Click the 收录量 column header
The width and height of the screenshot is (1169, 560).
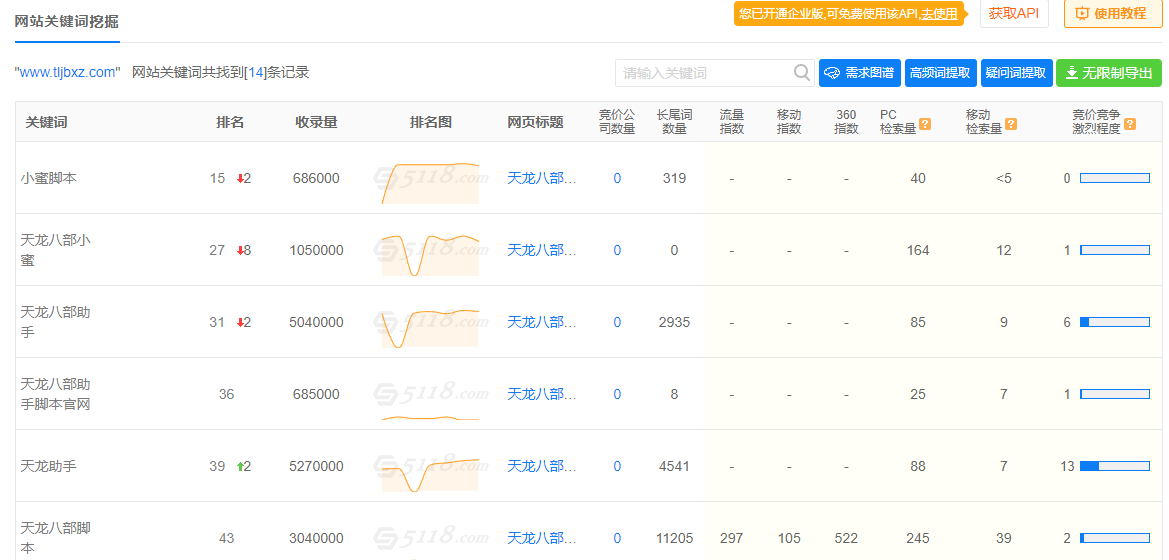tap(316, 122)
